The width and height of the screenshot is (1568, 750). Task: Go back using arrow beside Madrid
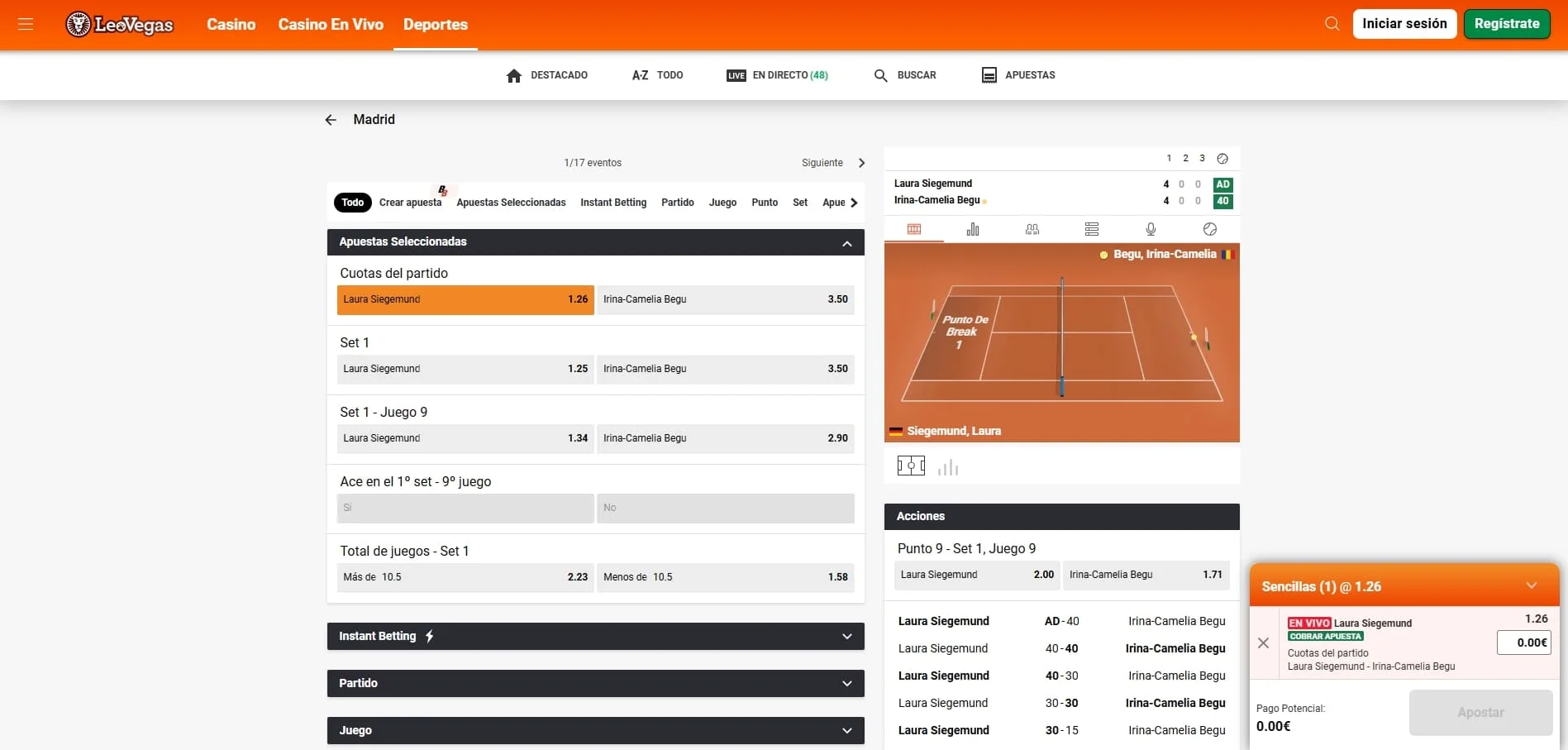tap(331, 120)
